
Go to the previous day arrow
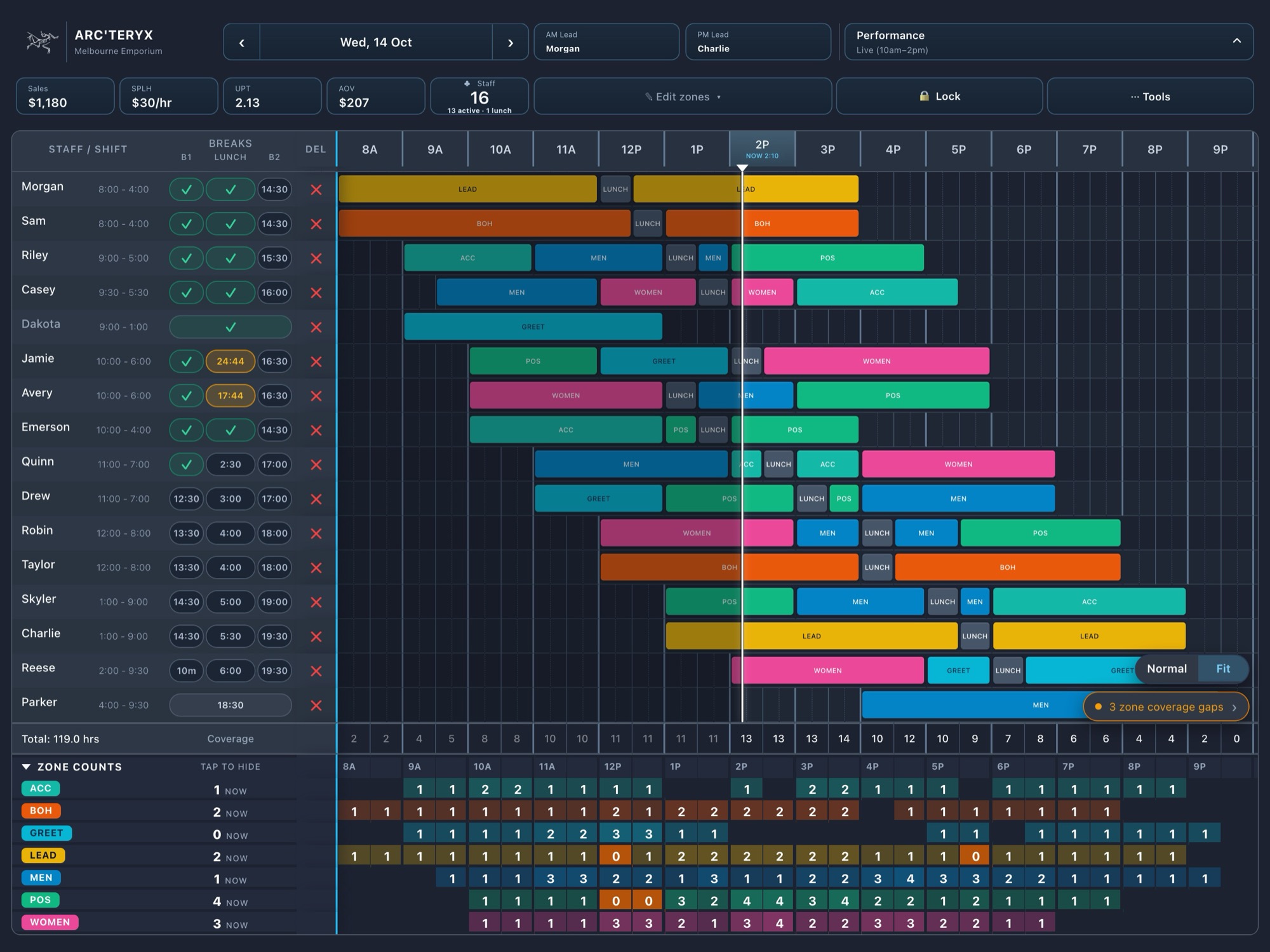coord(242,43)
